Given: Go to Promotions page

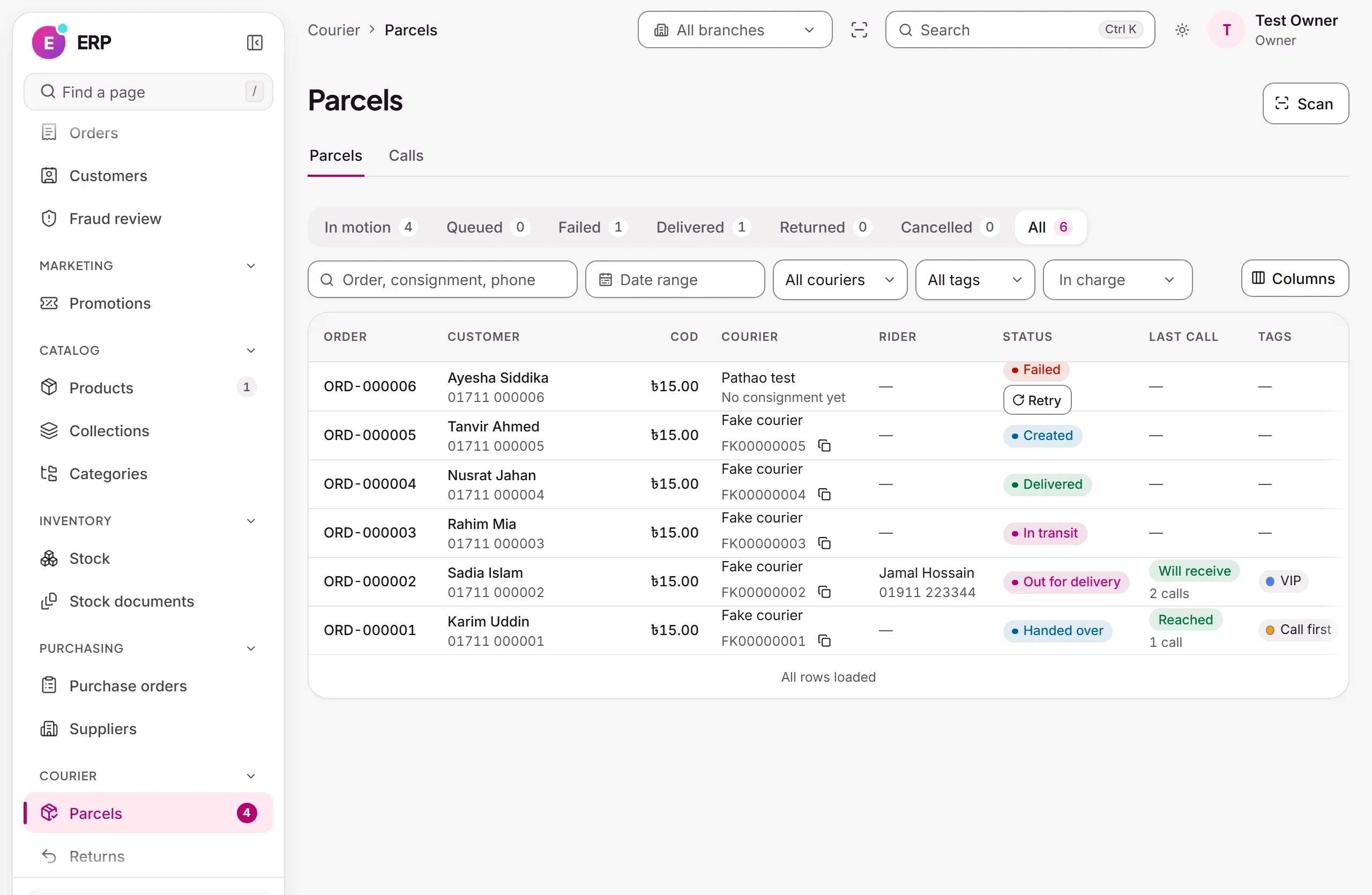Looking at the screenshot, I should point(148,303).
